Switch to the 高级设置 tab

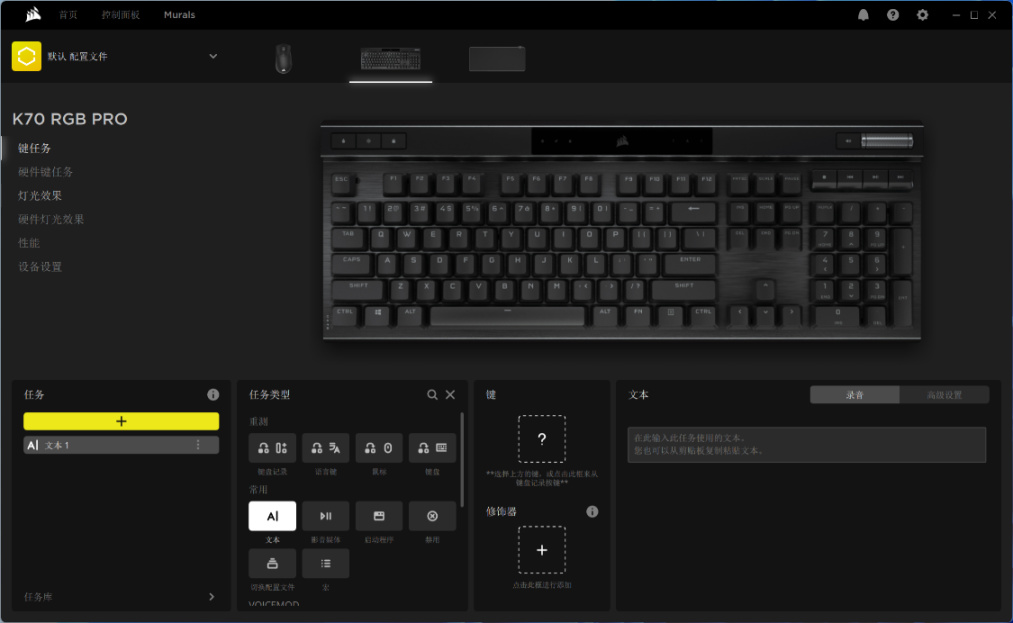pos(944,395)
